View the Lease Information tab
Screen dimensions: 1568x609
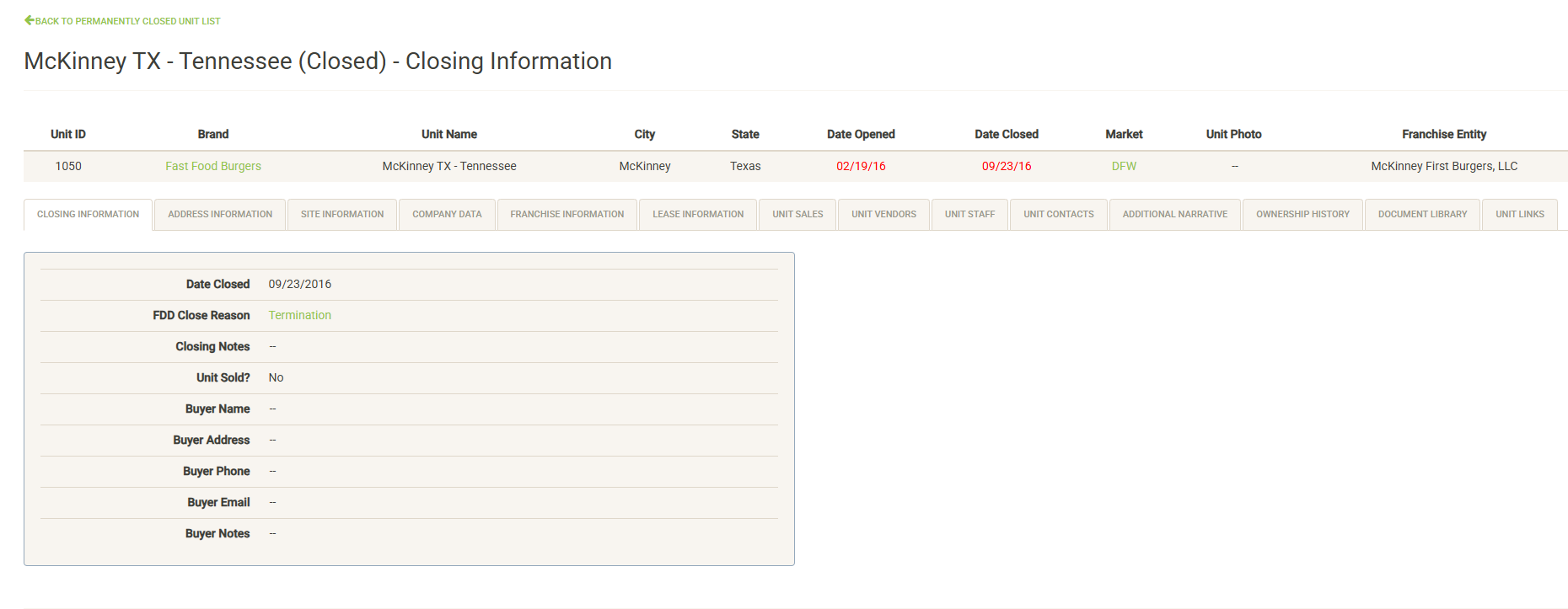point(698,214)
